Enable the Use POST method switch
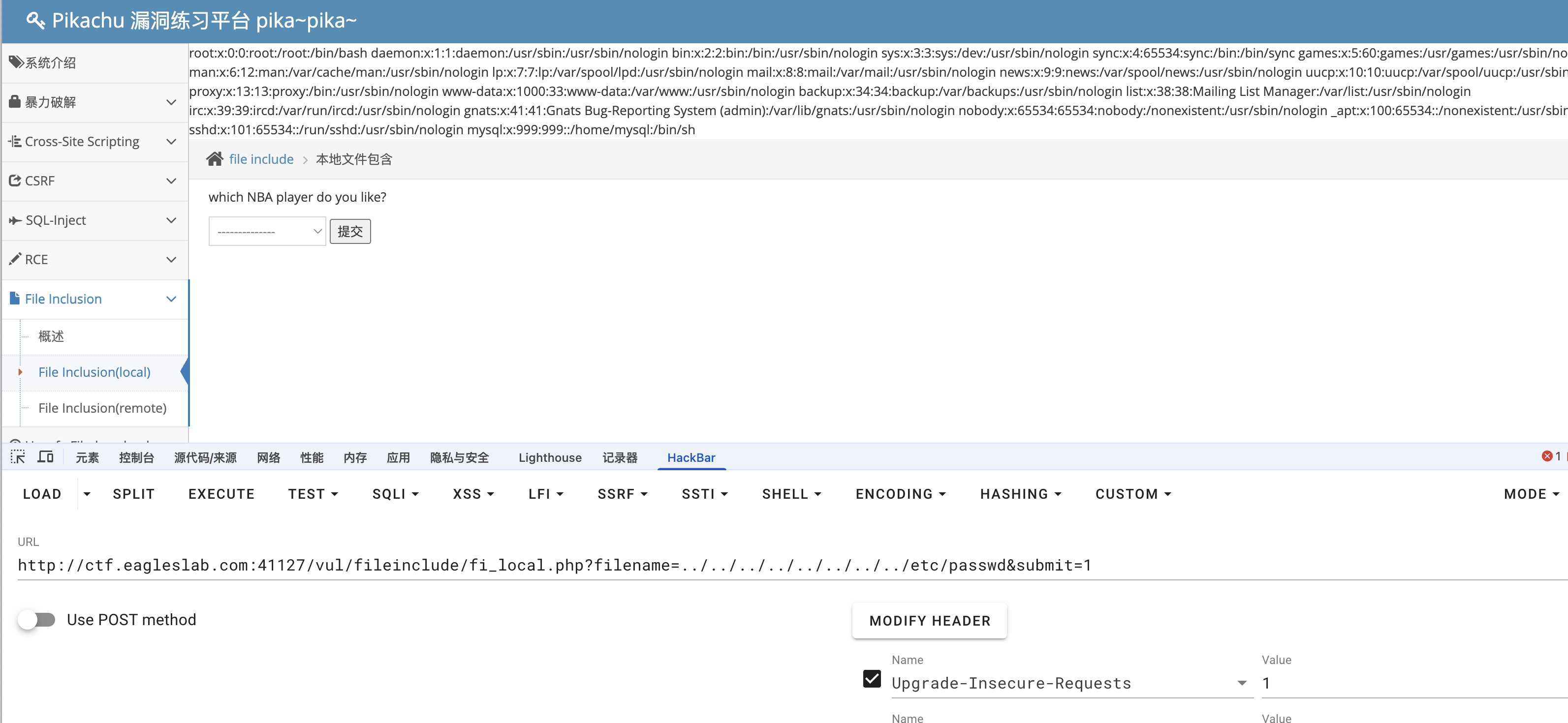The width and height of the screenshot is (1568, 723). pyautogui.click(x=36, y=620)
